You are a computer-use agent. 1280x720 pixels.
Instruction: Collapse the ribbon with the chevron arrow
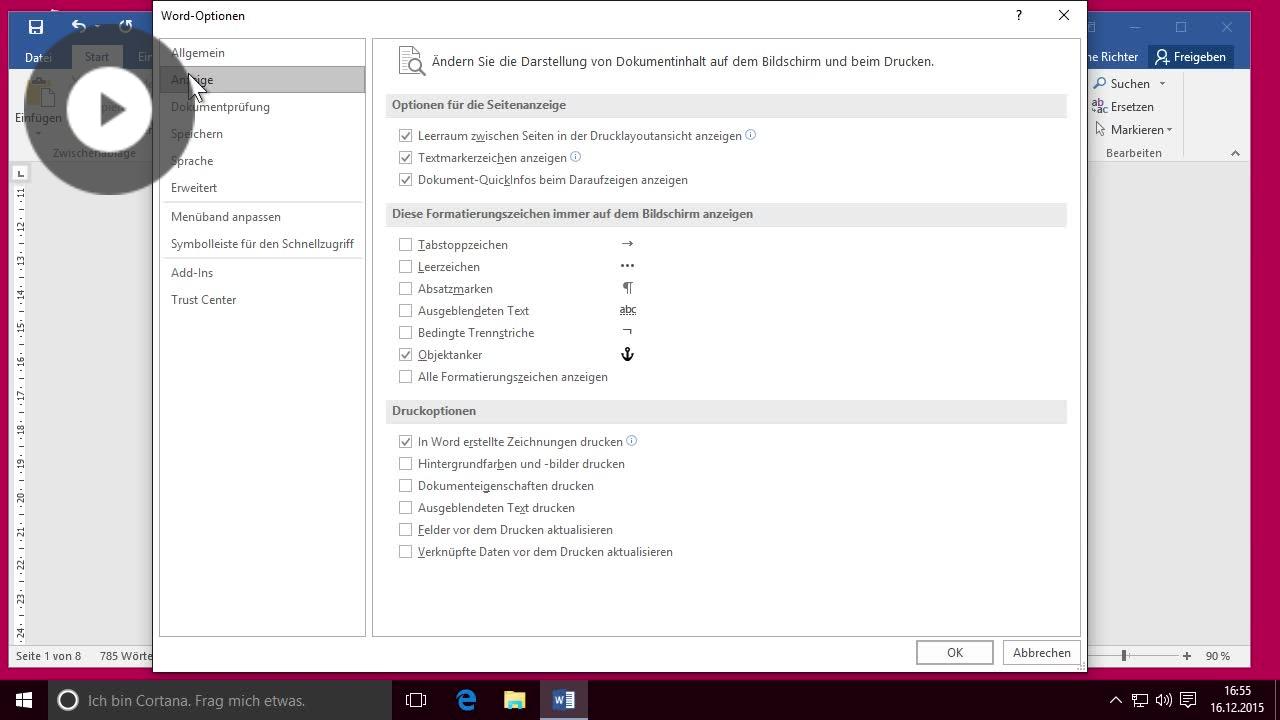(1235, 153)
